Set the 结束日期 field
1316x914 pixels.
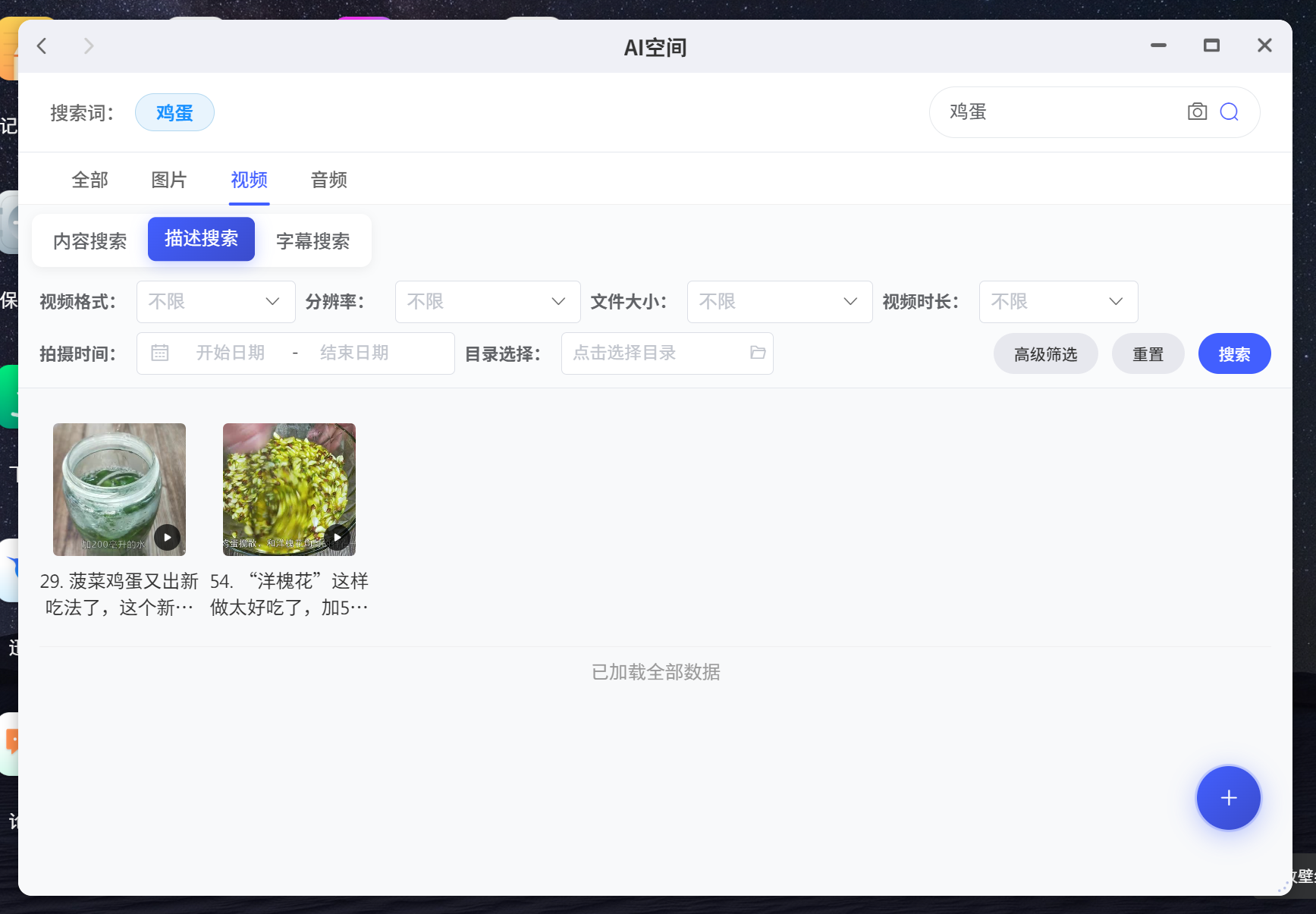354,353
